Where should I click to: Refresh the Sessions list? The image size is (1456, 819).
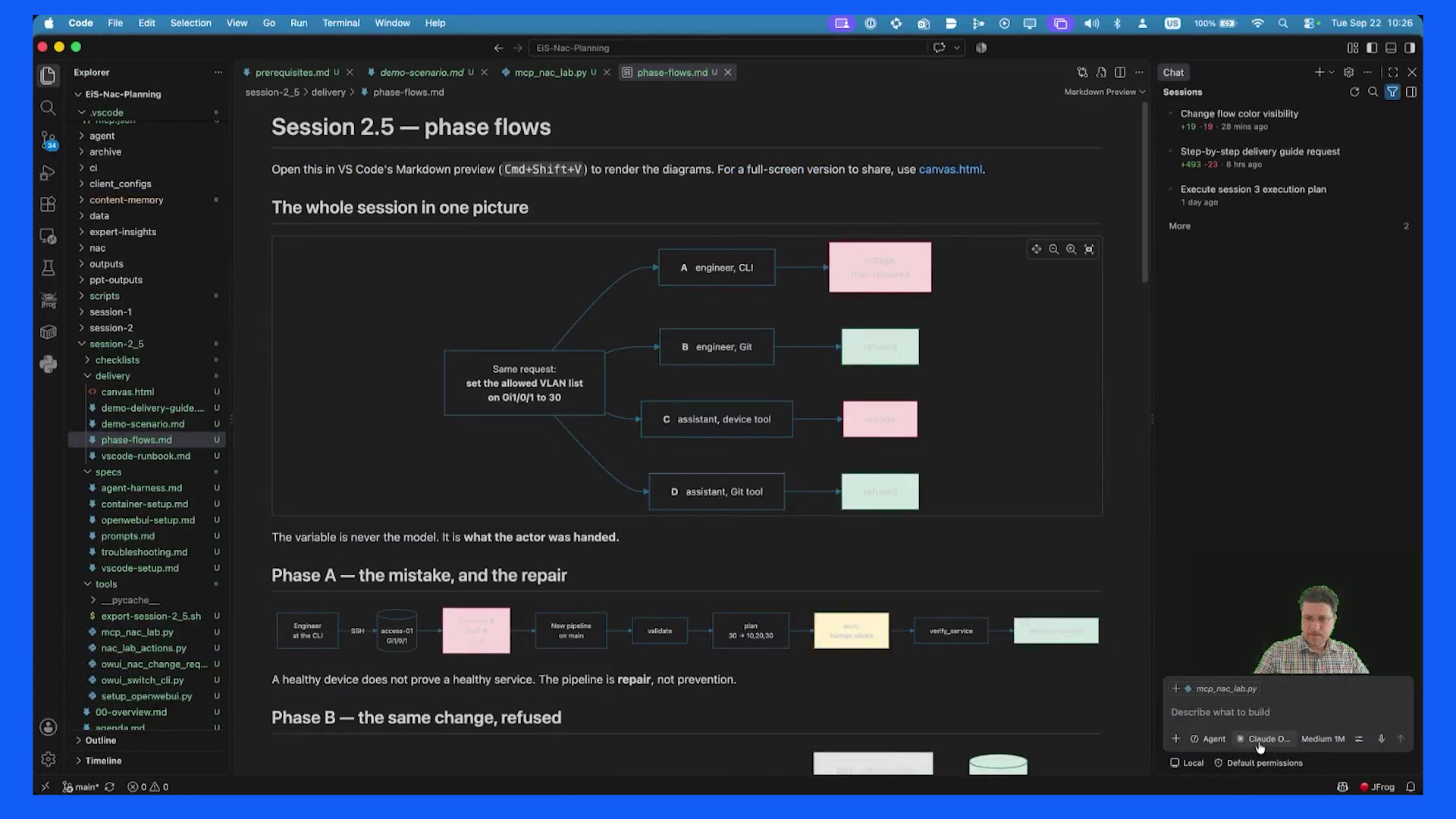[1354, 92]
